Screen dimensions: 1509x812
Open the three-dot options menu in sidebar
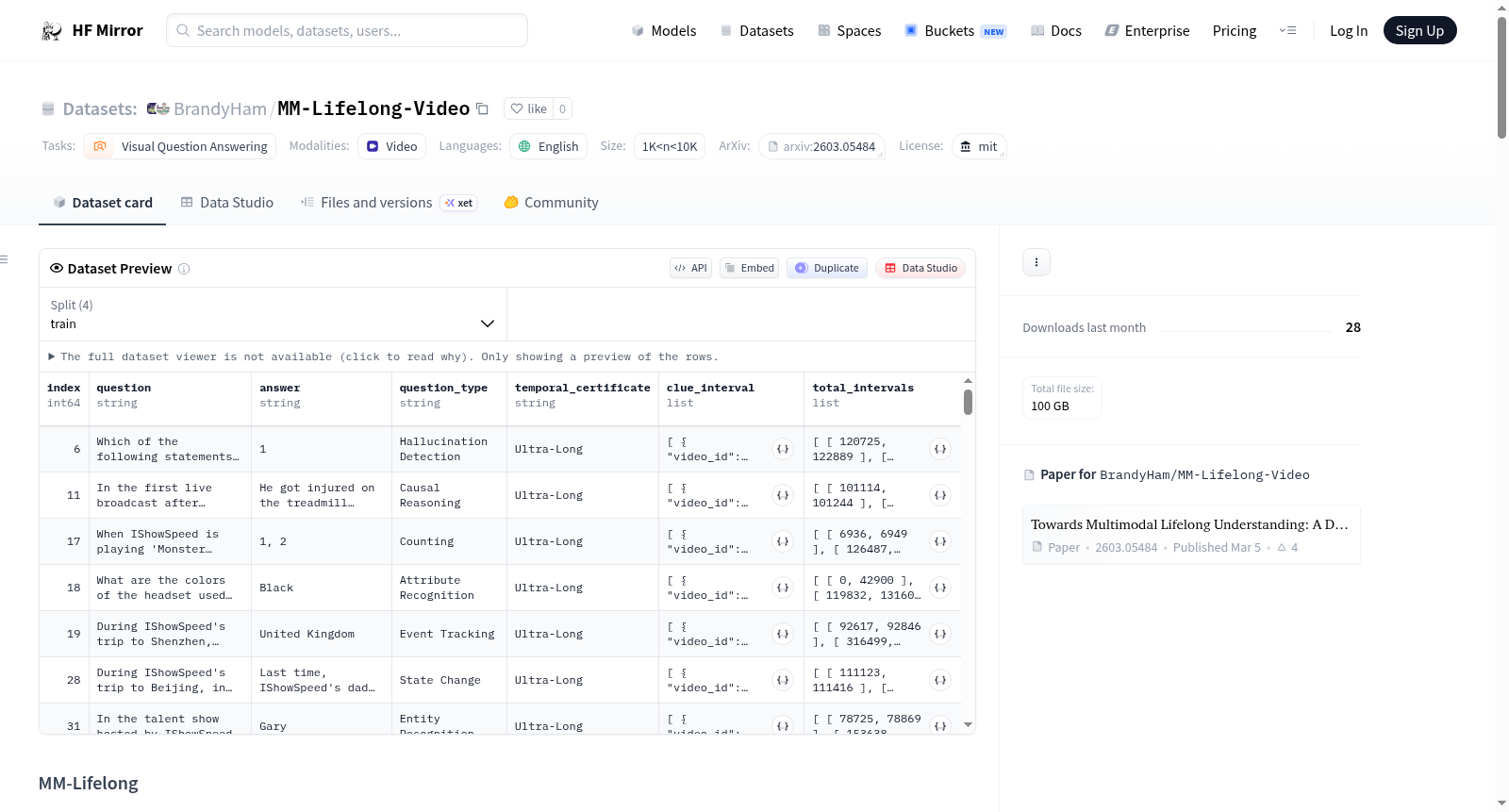tap(1036, 262)
